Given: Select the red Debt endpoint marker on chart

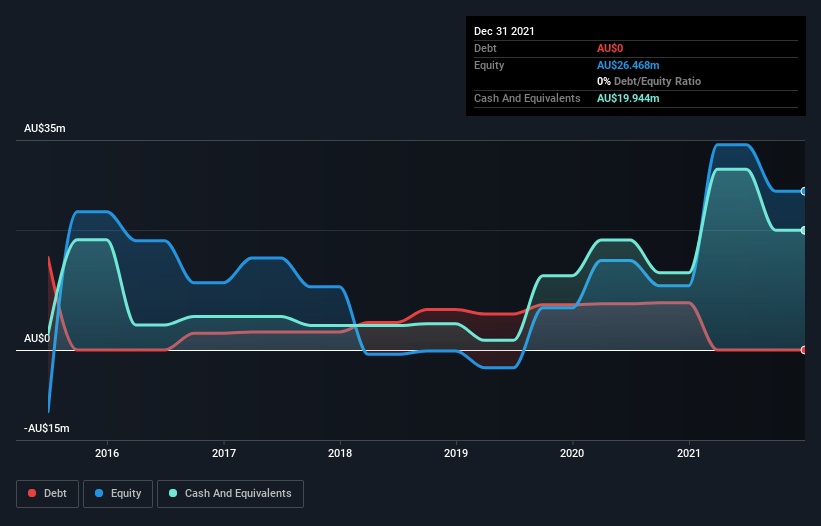Looking at the screenshot, I should point(804,350).
